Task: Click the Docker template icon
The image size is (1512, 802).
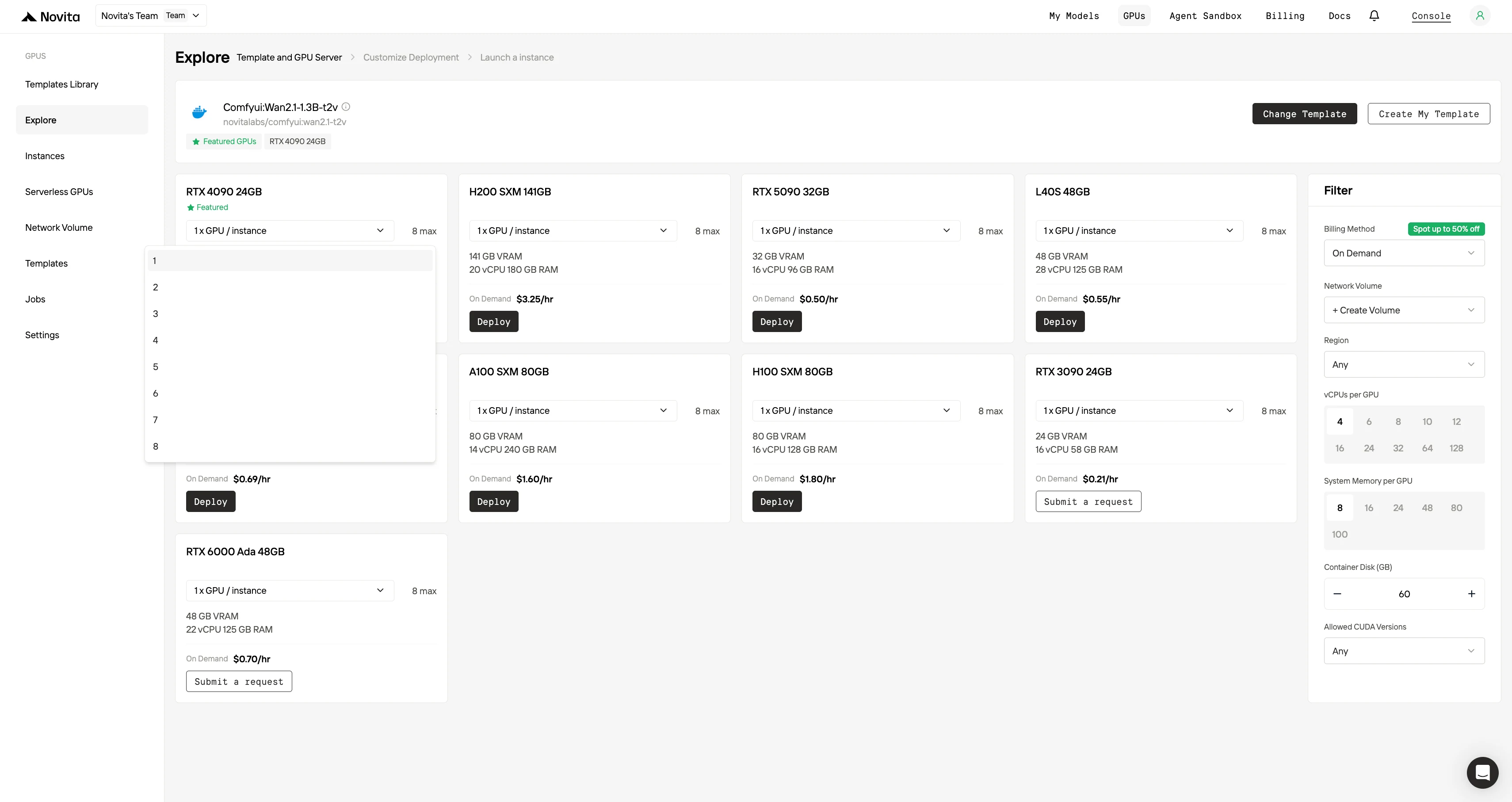Action: pyautogui.click(x=199, y=112)
